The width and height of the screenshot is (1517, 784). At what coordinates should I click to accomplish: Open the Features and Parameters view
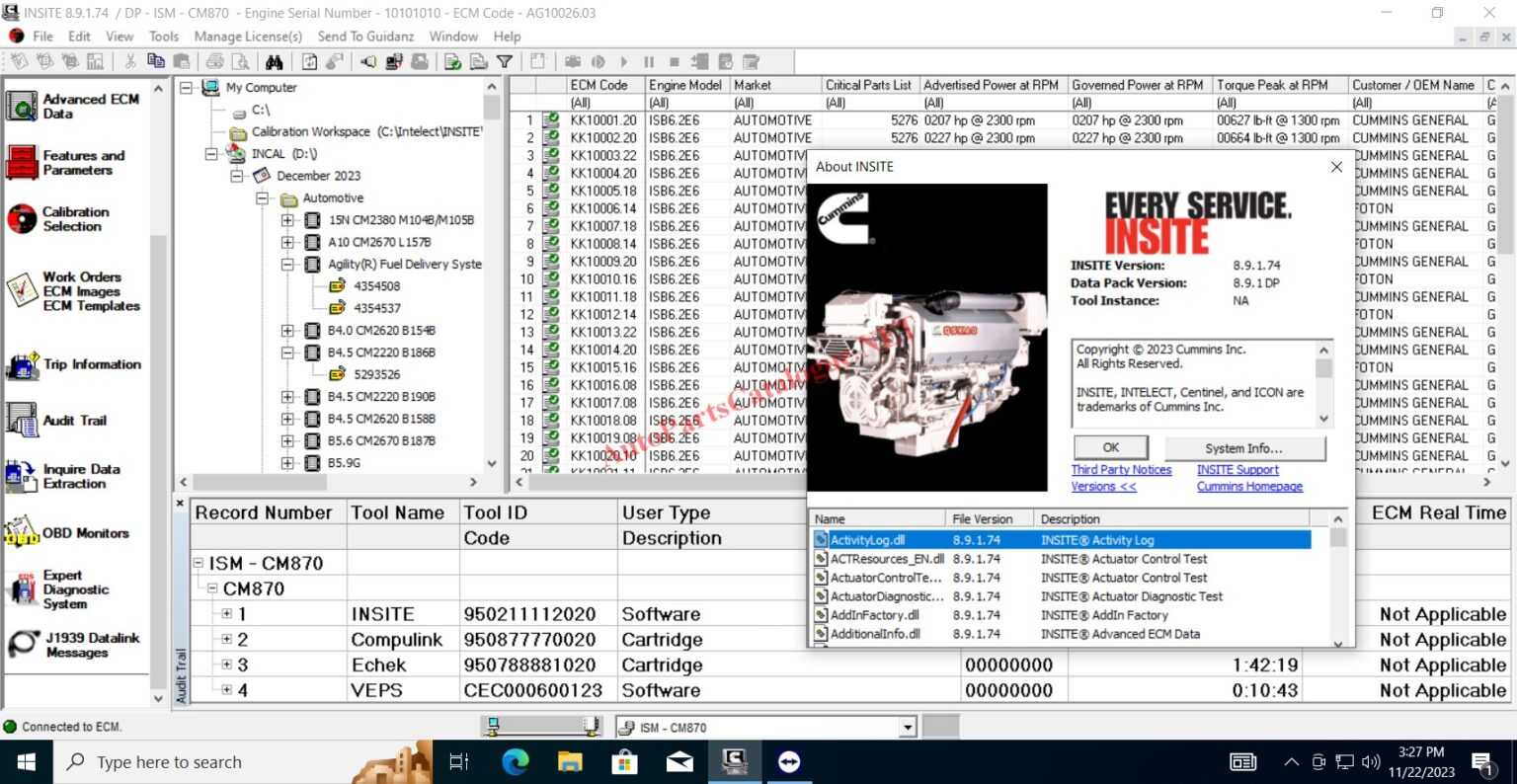[67, 162]
